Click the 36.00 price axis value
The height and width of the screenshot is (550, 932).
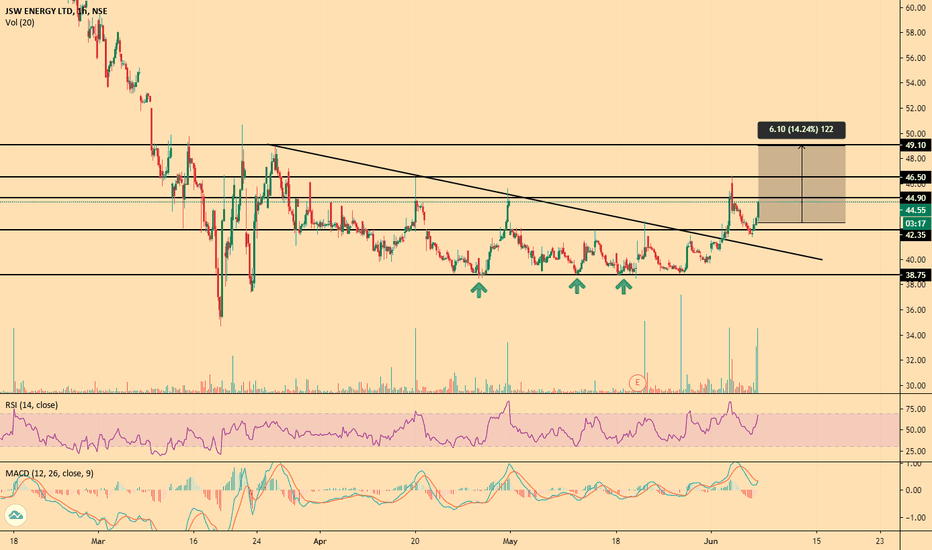915,310
